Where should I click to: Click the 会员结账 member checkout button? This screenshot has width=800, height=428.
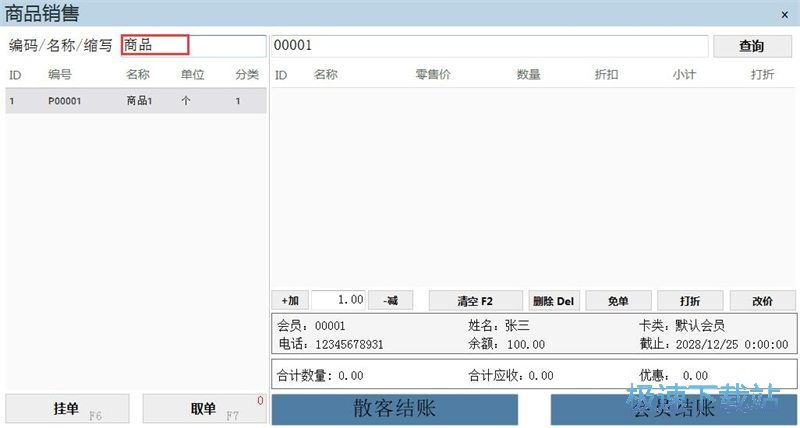[673, 409]
